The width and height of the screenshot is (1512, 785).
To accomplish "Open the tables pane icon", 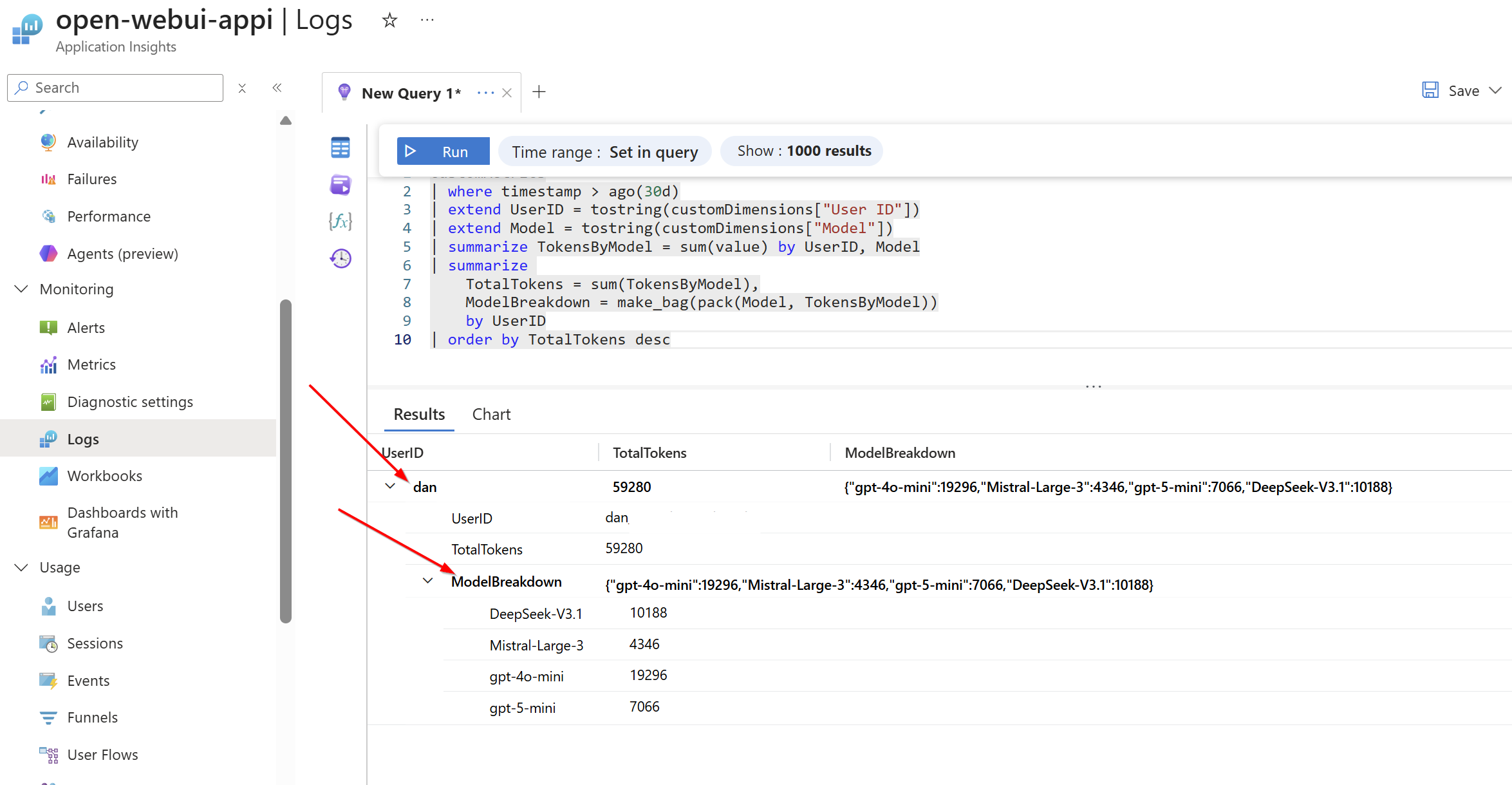I will [341, 147].
